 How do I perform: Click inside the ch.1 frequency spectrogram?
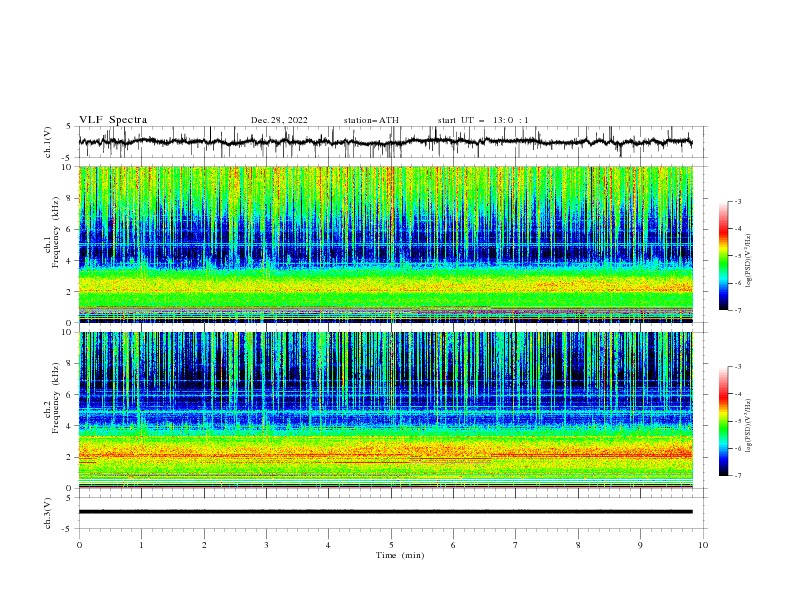click(385, 244)
